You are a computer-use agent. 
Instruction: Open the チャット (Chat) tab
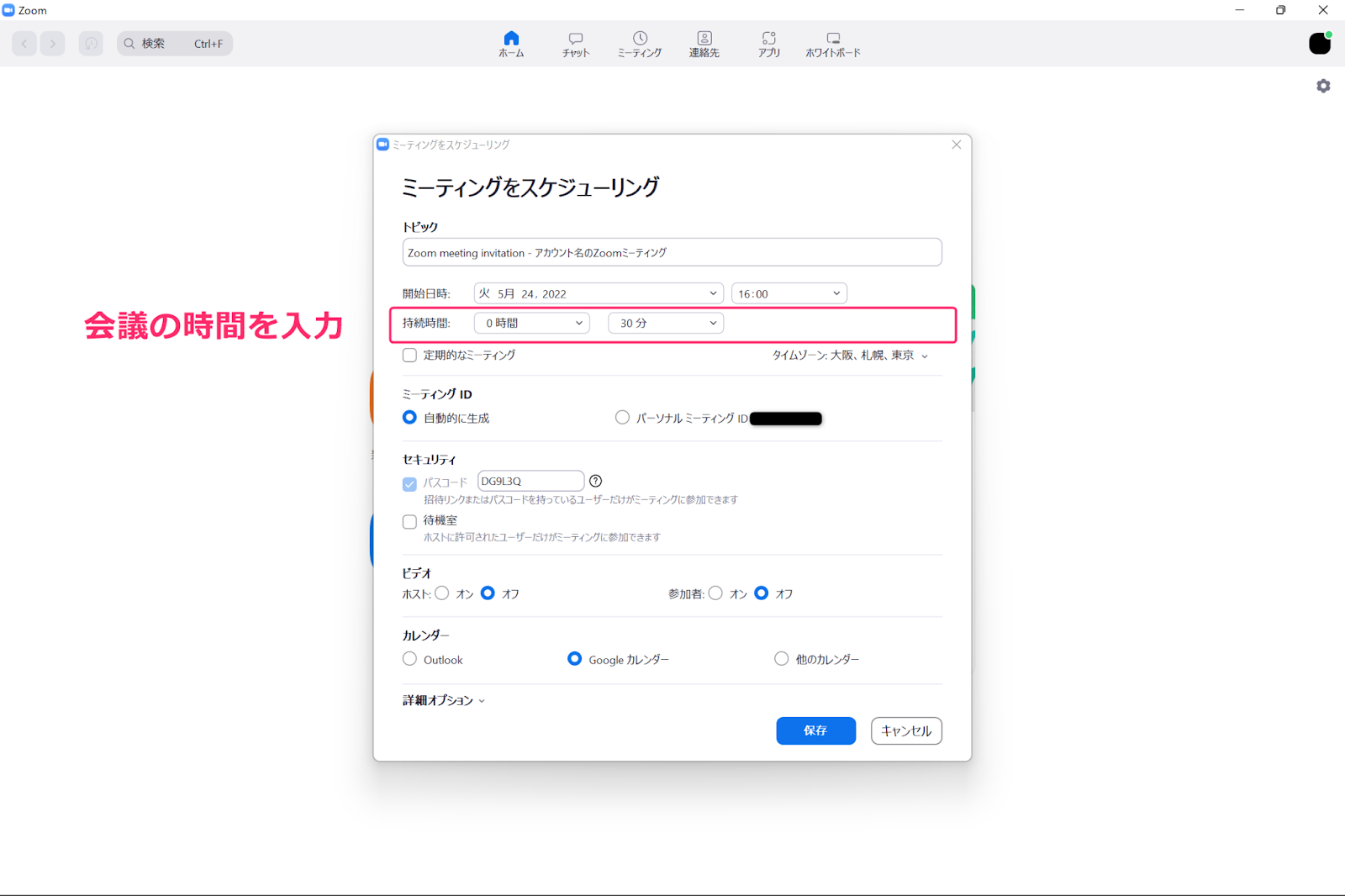pyautogui.click(x=576, y=44)
